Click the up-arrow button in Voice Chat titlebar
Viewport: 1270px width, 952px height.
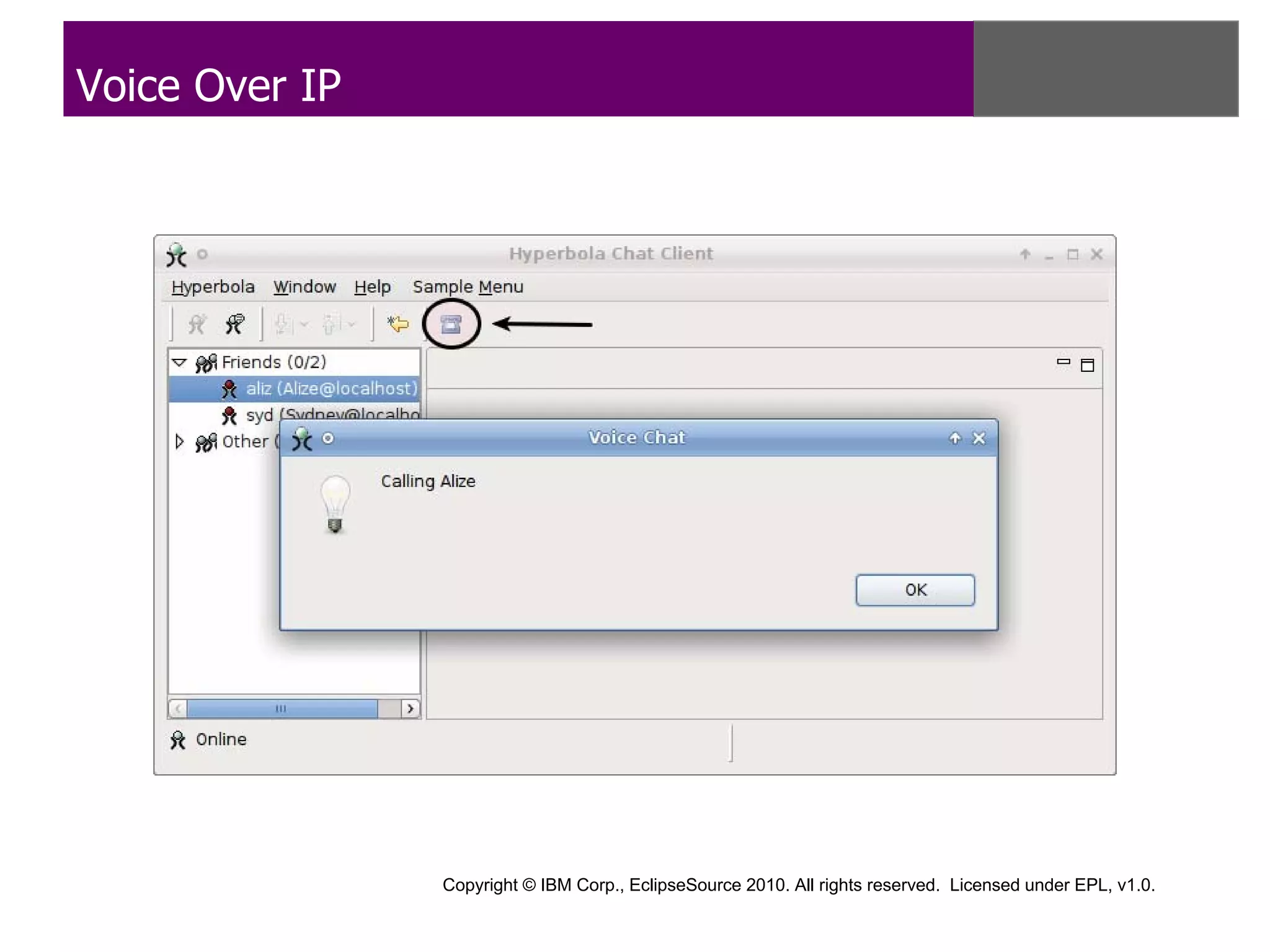955,438
